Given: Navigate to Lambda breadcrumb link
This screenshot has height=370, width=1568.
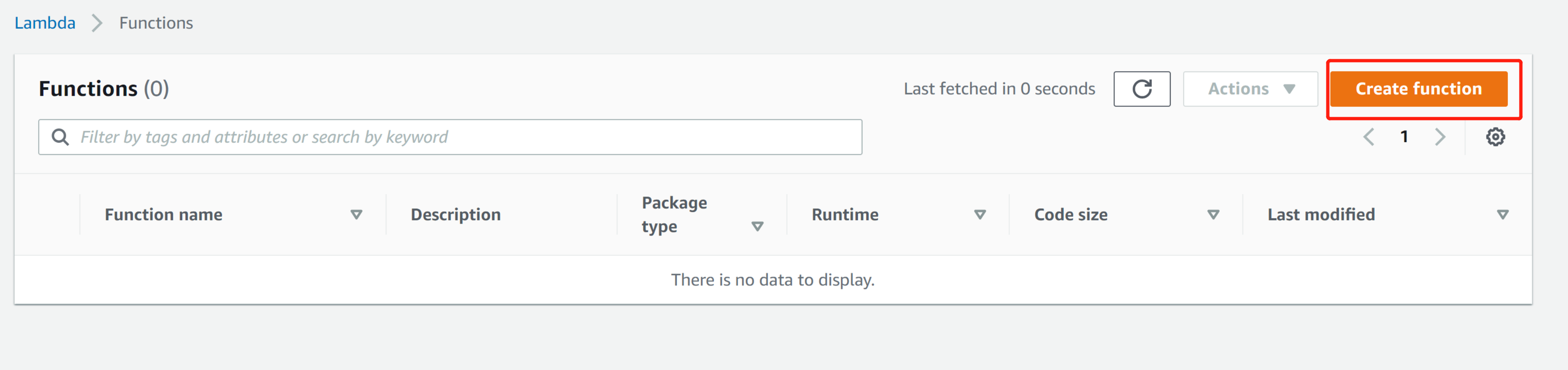Looking at the screenshot, I should tap(45, 23).
